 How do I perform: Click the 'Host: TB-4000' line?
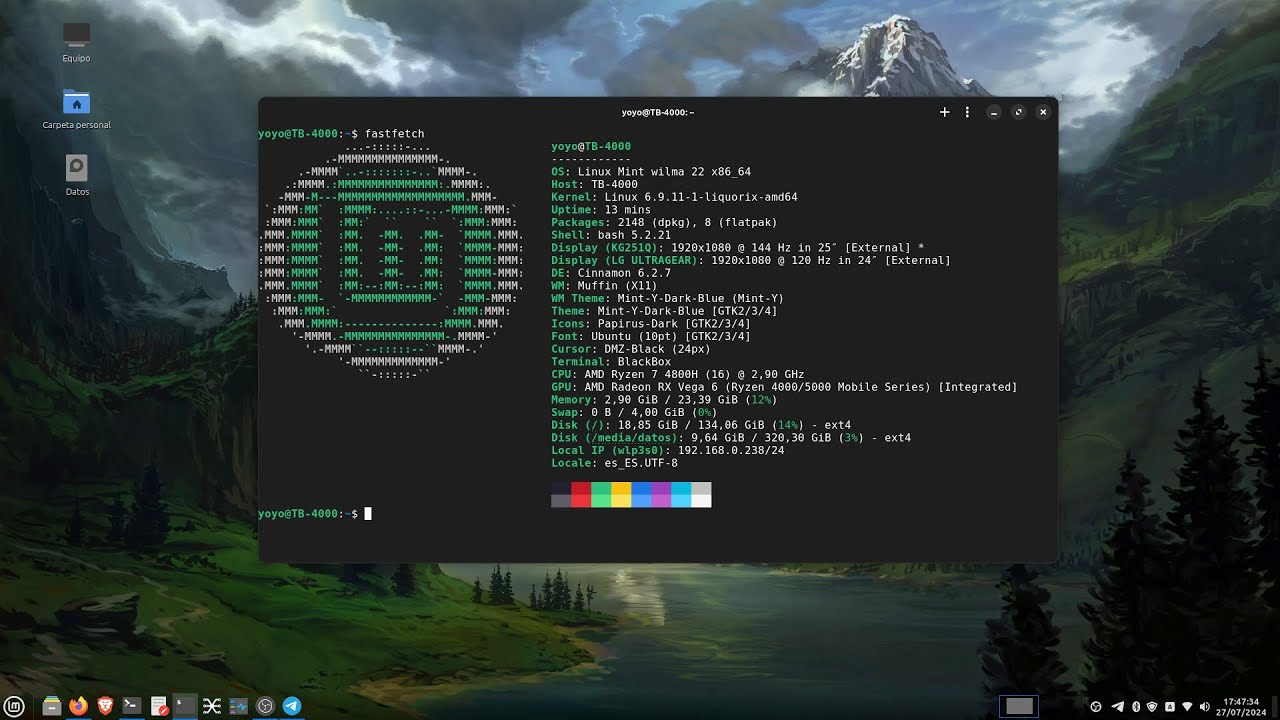click(x=594, y=185)
